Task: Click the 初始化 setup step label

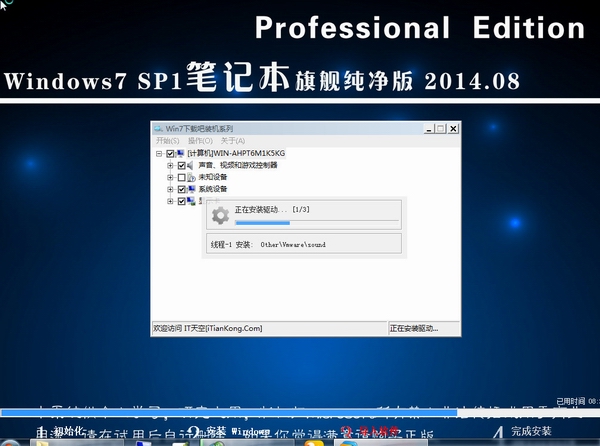Action: point(67,431)
